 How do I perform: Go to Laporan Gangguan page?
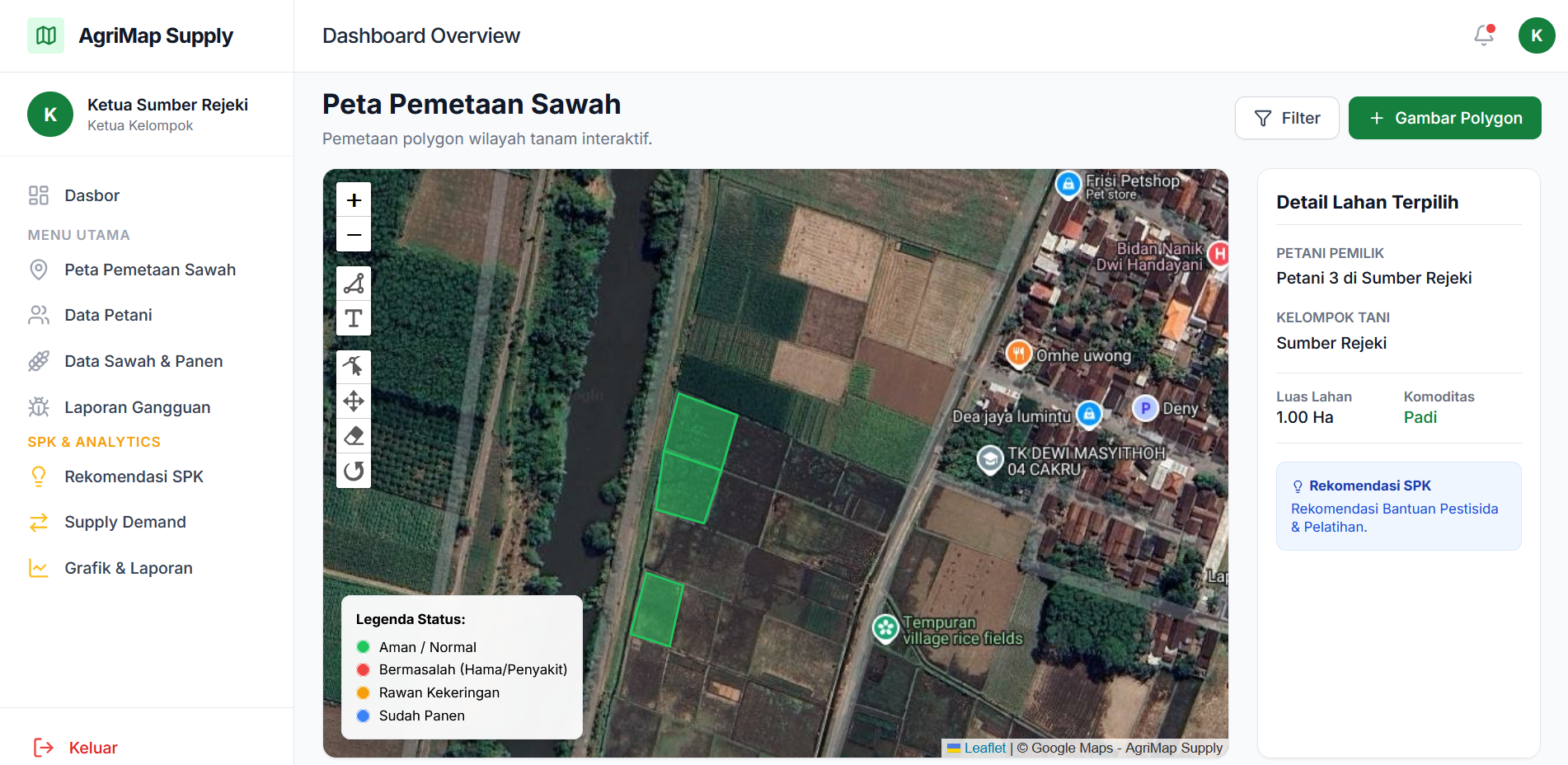click(137, 407)
